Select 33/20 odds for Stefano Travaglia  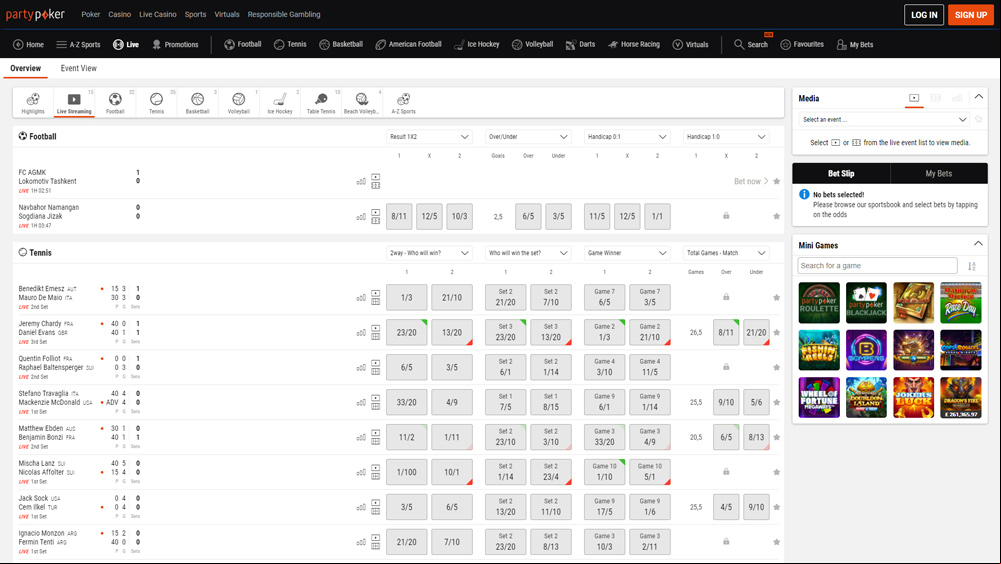point(407,402)
